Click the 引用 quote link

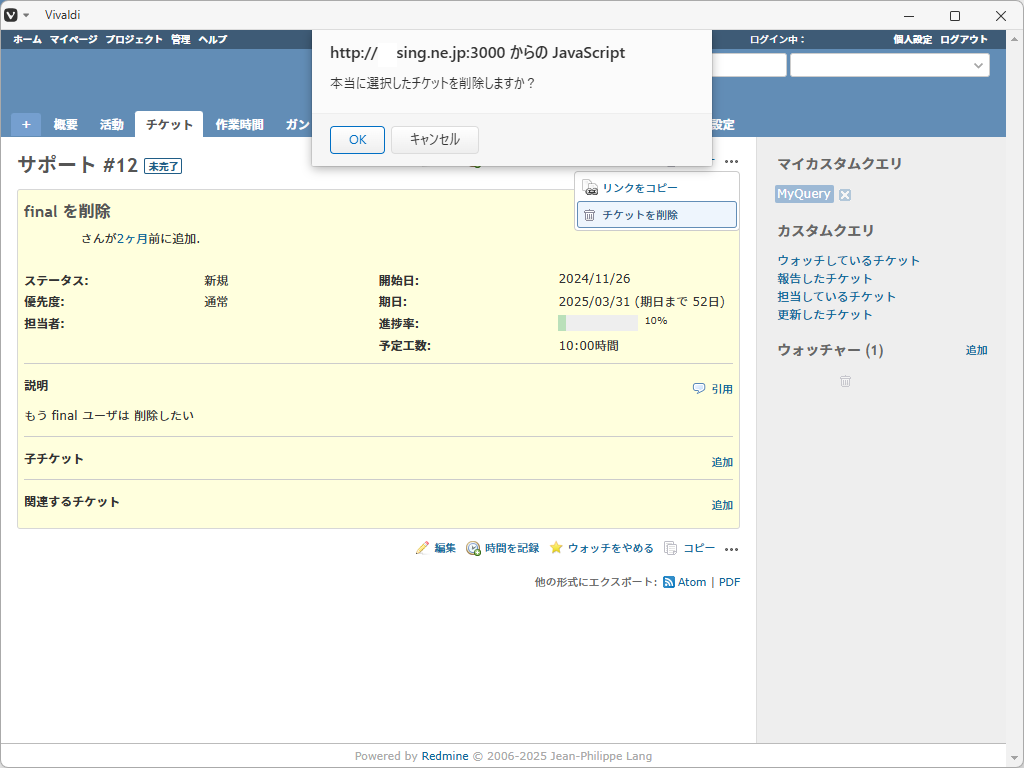click(x=722, y=389)
